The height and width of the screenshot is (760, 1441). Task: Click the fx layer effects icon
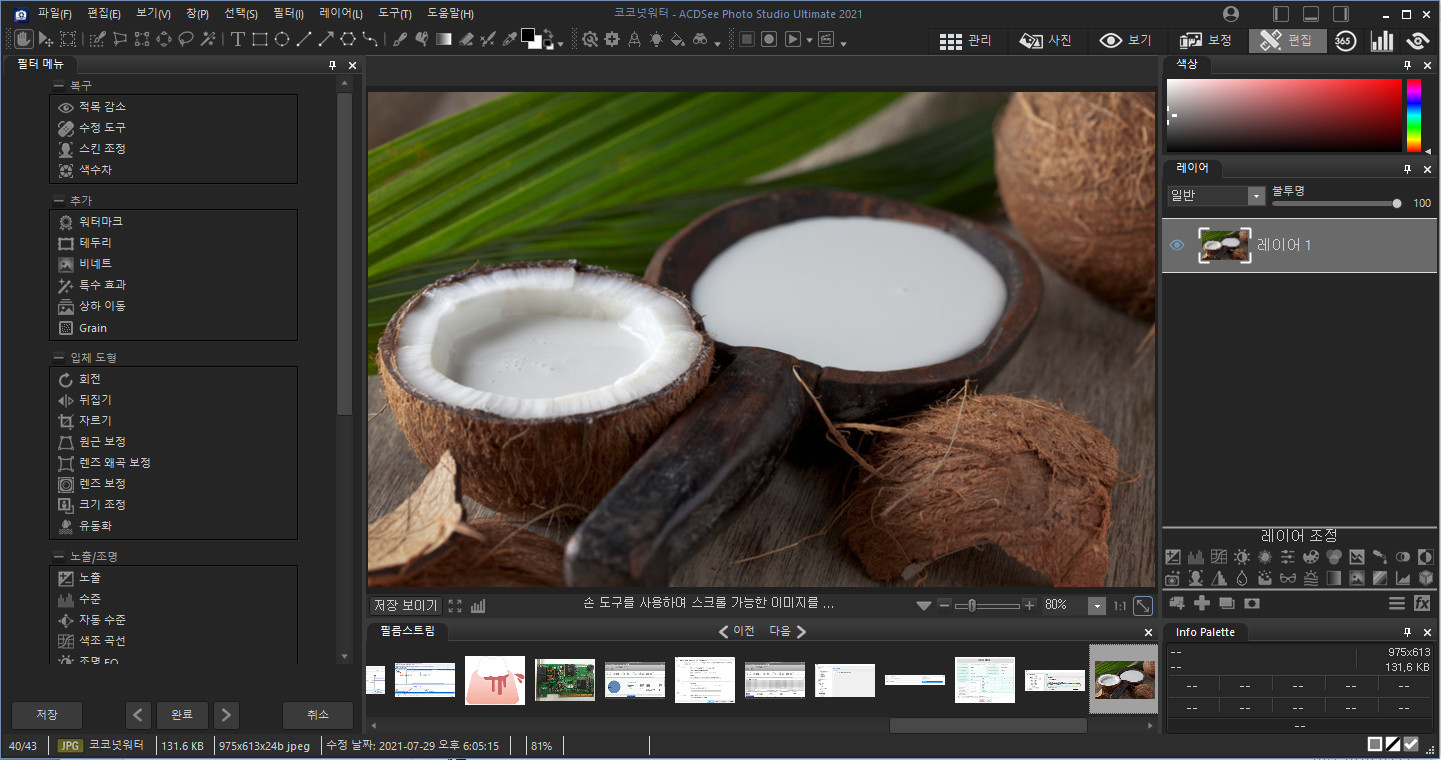[1422, 603]
